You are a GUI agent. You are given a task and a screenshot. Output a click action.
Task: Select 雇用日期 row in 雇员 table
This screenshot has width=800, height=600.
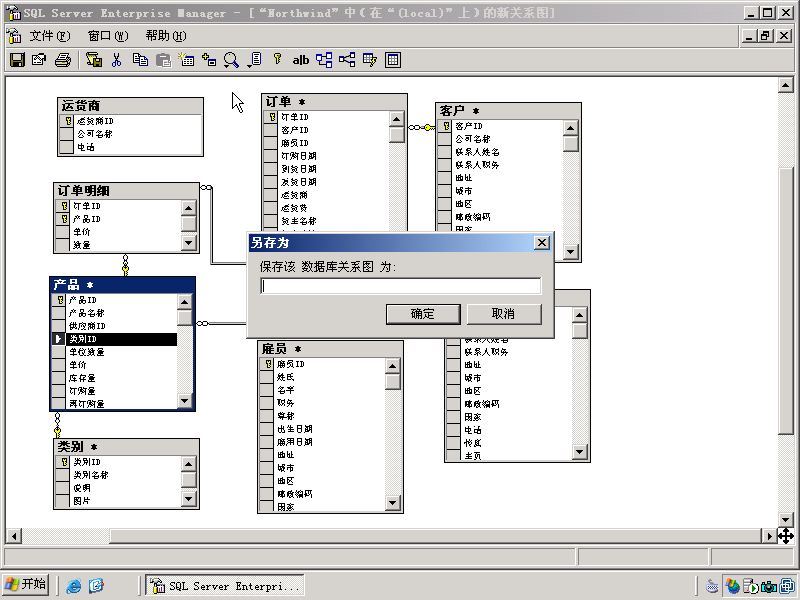point(322,442)
